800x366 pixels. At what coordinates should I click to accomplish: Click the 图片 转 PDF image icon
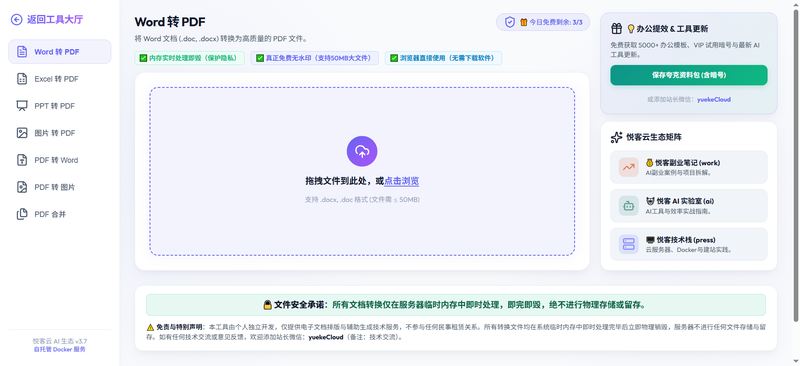tap(22, 133)
